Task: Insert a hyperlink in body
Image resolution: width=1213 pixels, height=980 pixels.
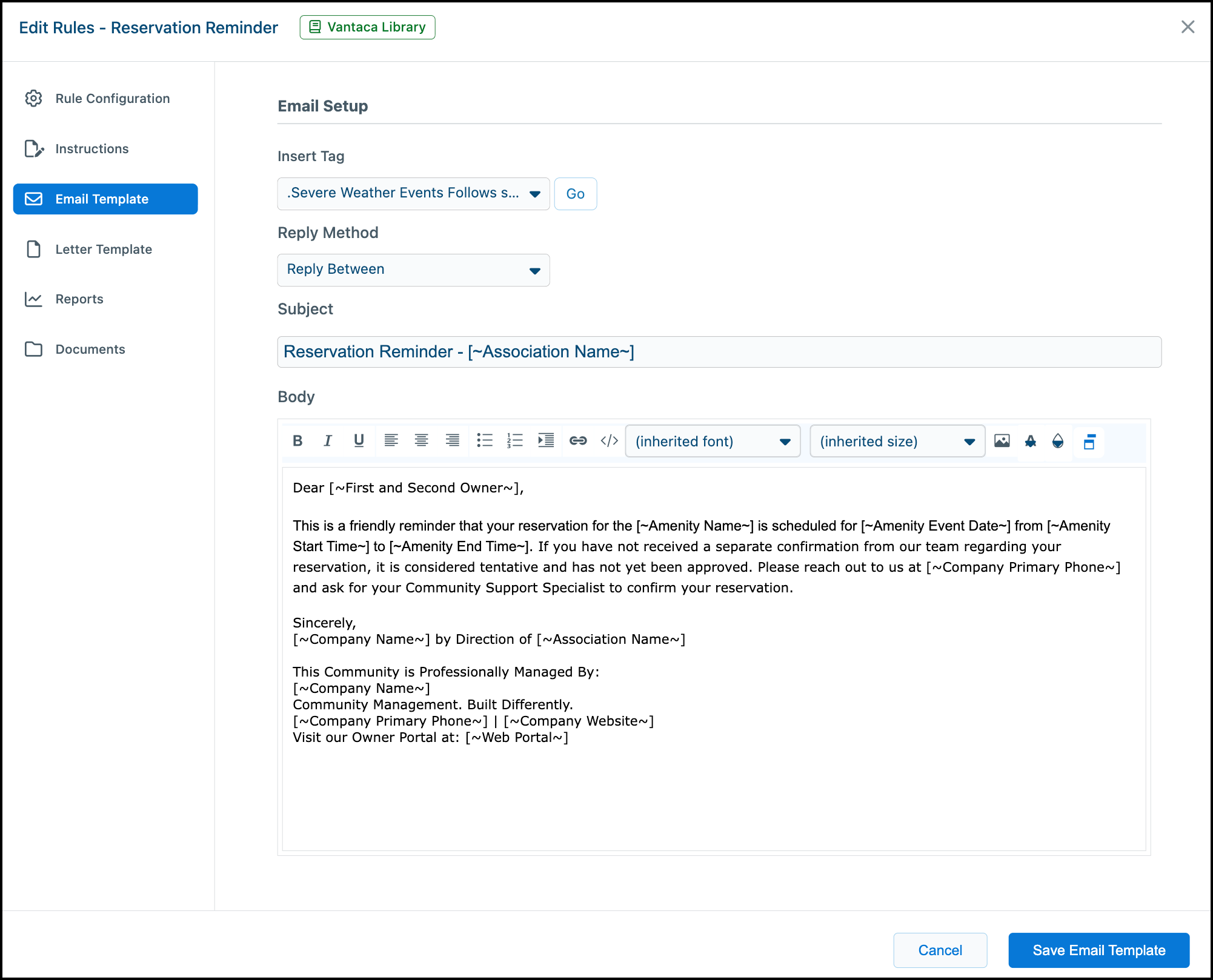Action: coord(578,441)
